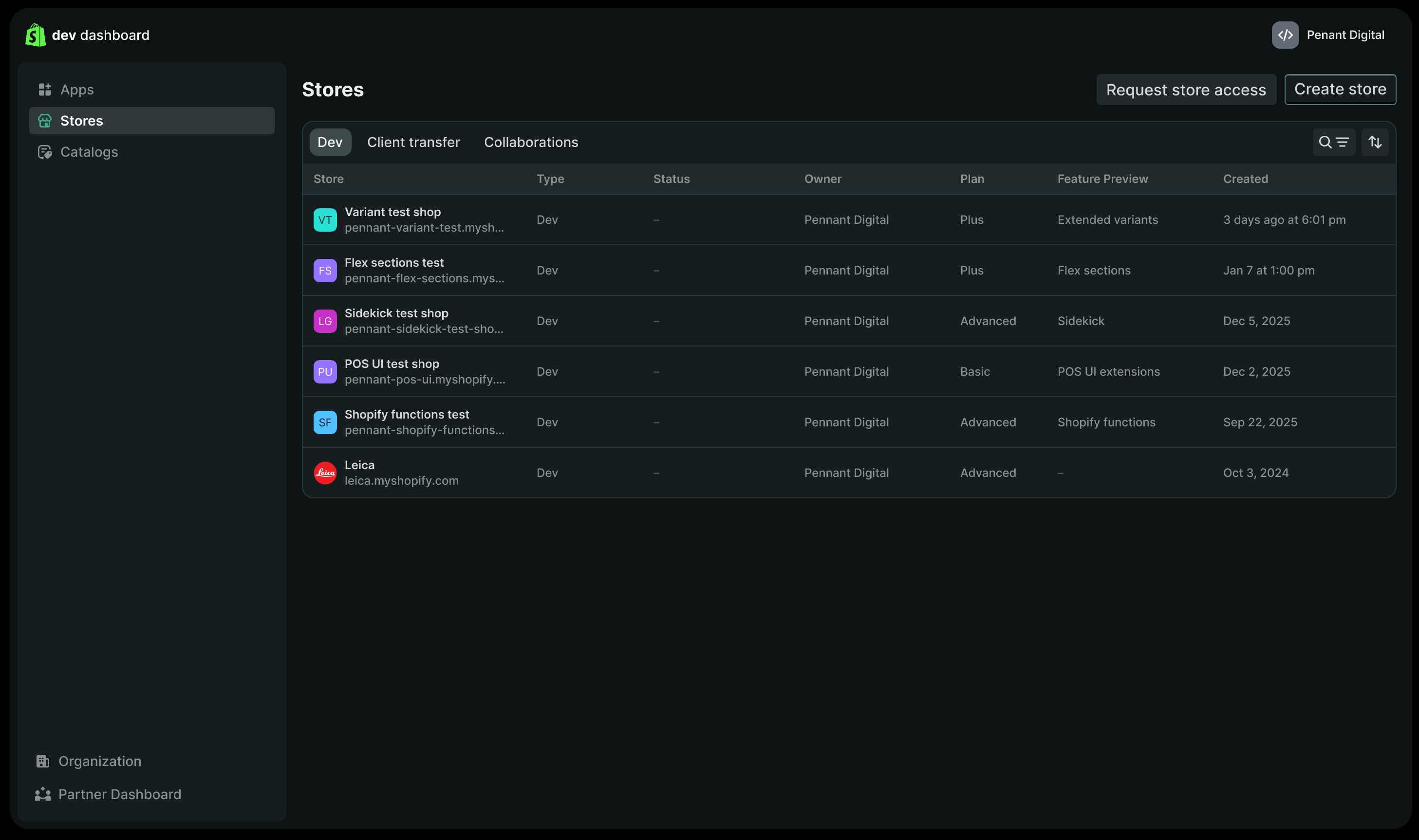
Task: Click the 'Dec 2, 2025' date
Action: [x=1256, y=372]
